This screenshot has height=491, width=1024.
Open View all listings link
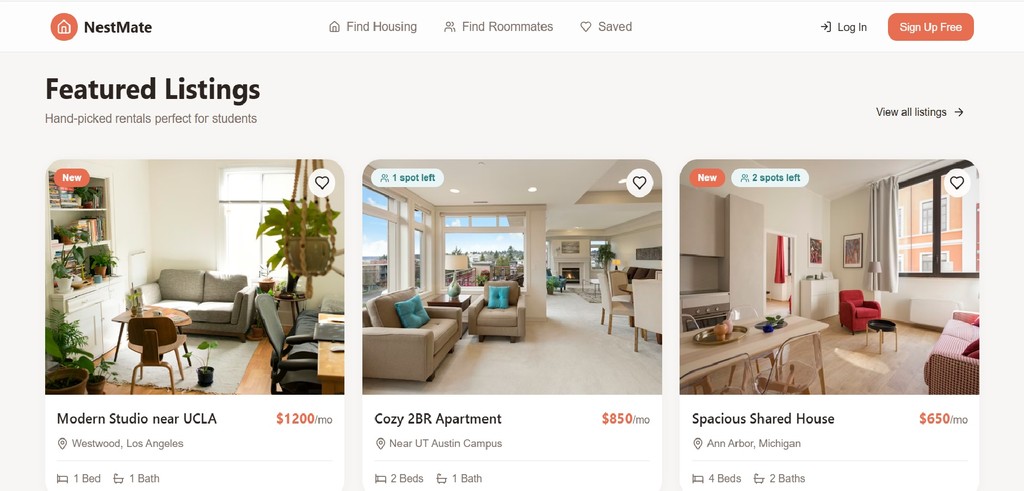click(x=920, y=112)
